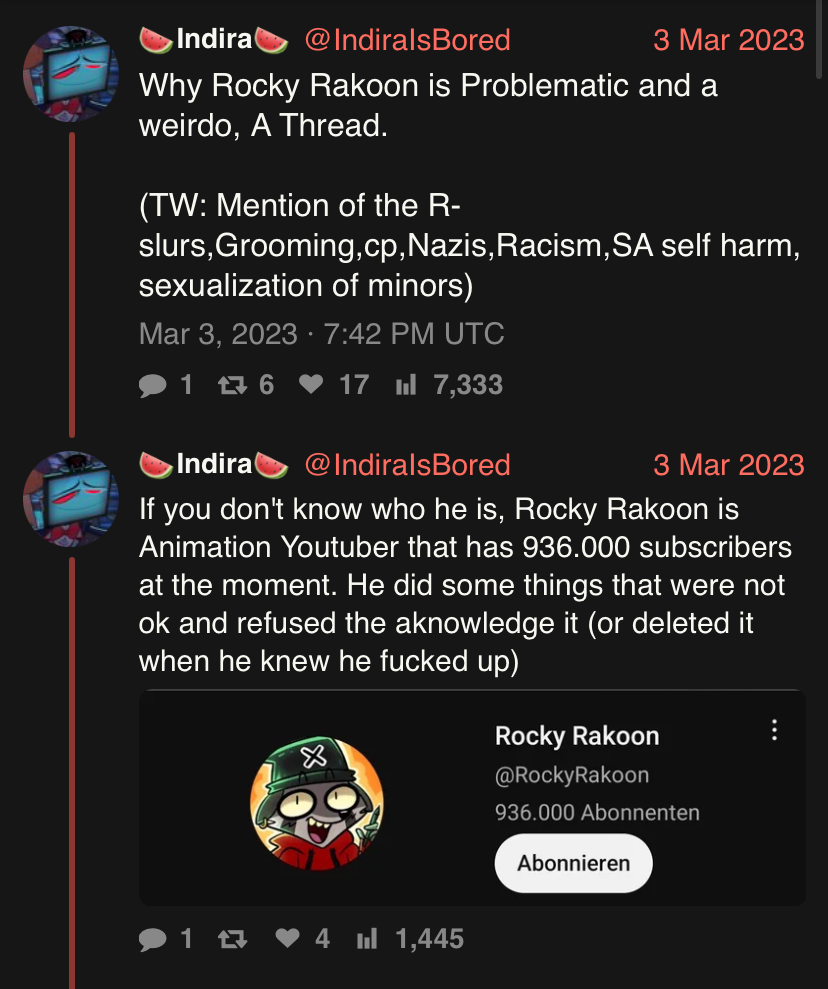Image resolution: width=828 pixels, height=989 pixels.
Task: Click retweet icon on first tweet
Action: [x=232, y=385]
